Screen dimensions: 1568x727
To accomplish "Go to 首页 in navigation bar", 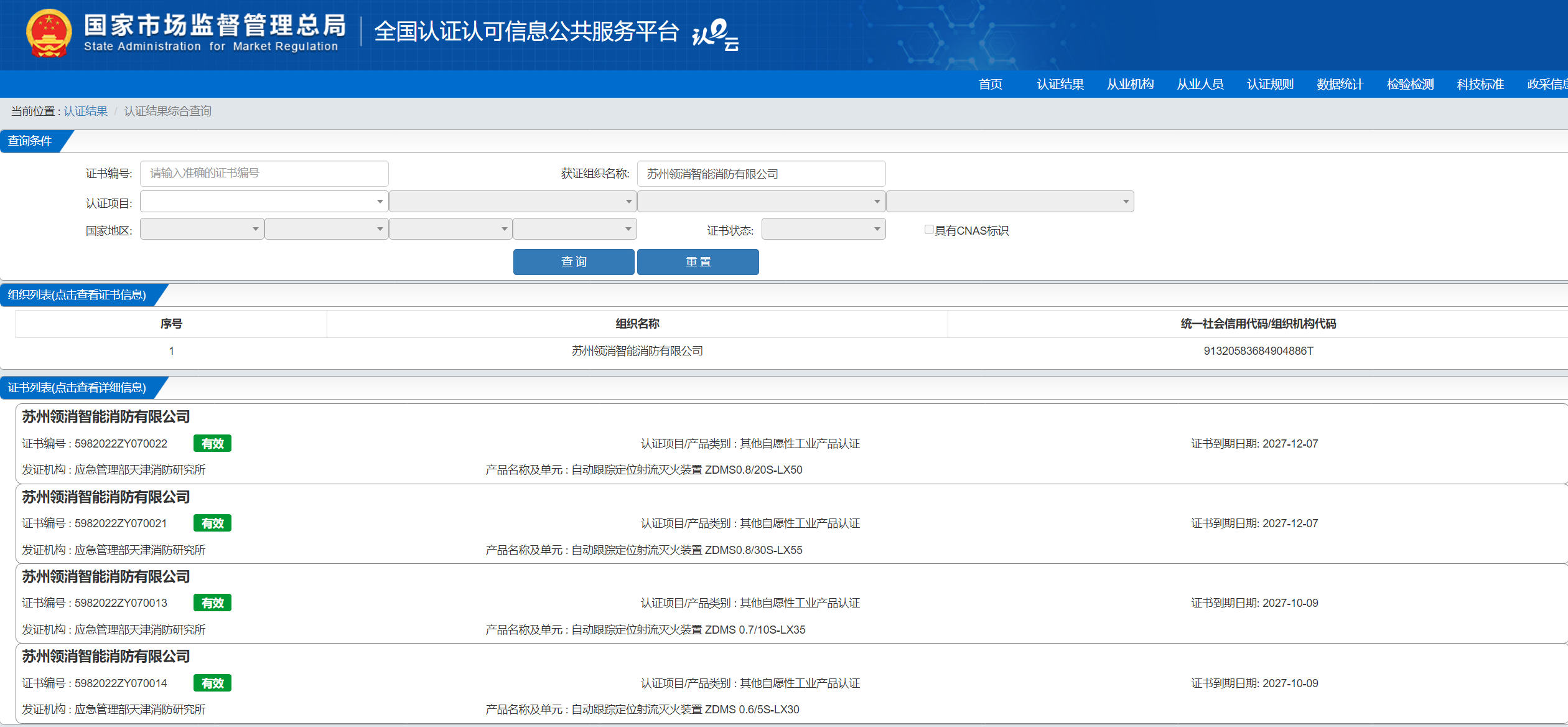I will click(x=990, y=84).
